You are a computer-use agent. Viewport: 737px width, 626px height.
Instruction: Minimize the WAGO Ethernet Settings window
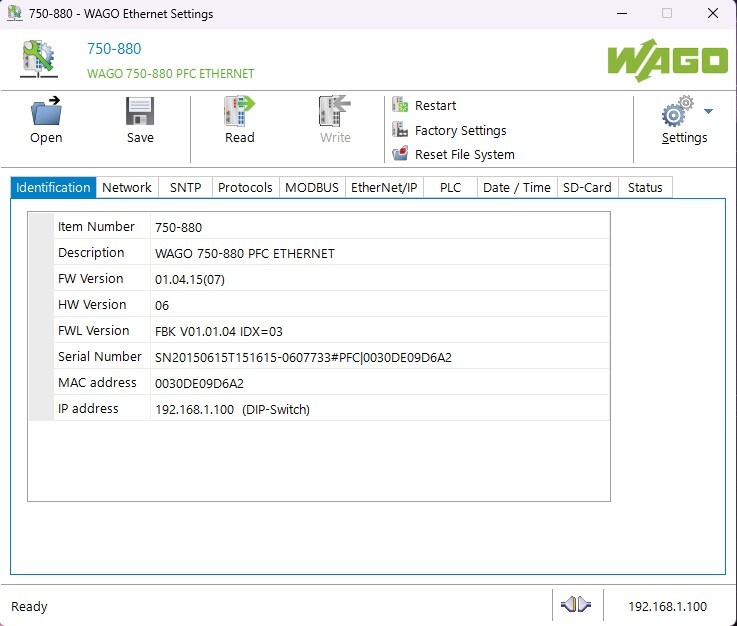coord(622,13)
